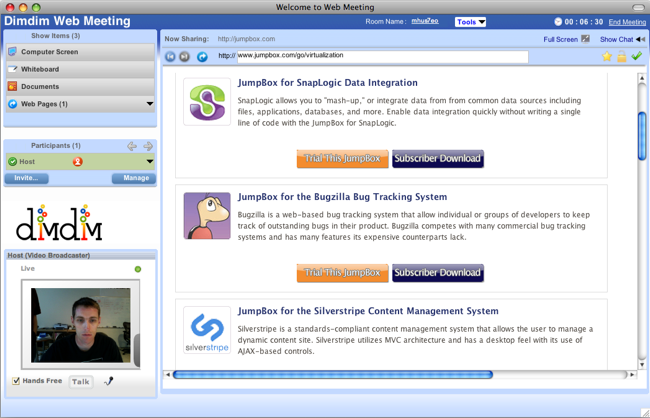Image resolution: width=650 pixels, height=418 pixels.
Task: Click the Show Items (3) header
Action: tap(56, 36)
